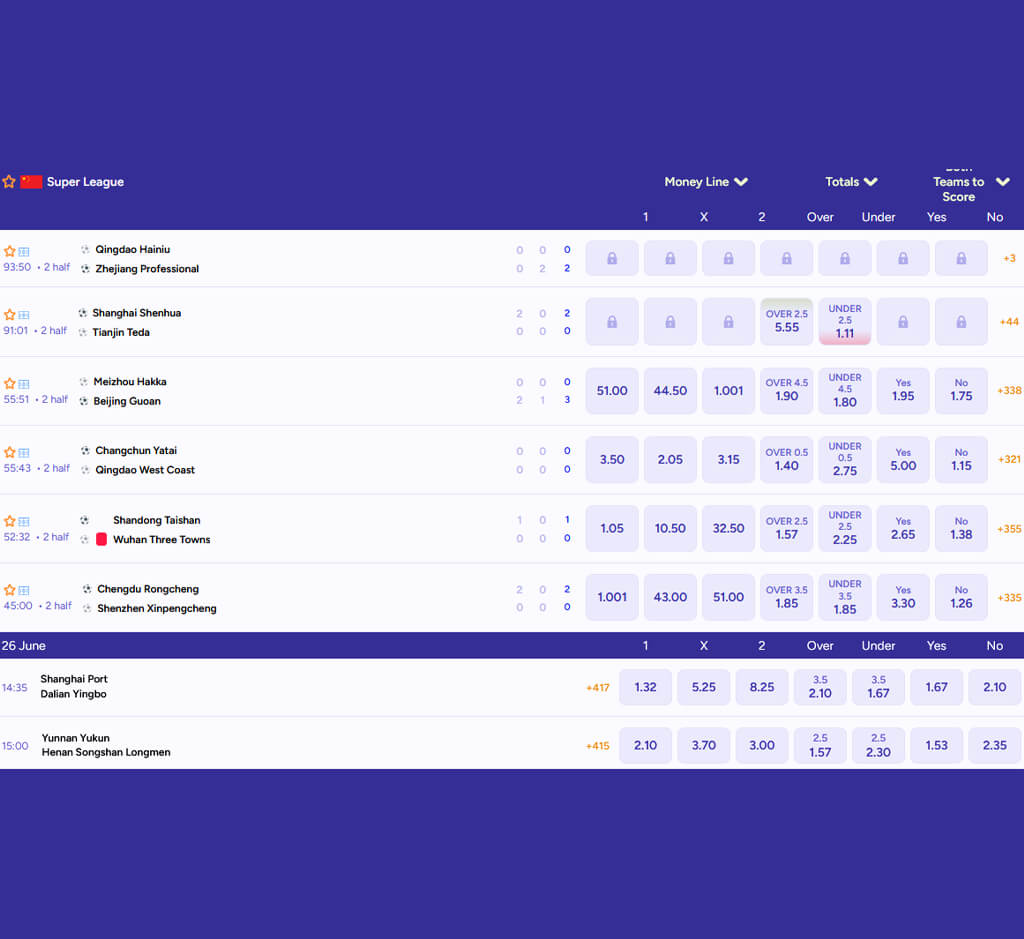The width and height of the screenshot is (1024, 939).
Task: Open Shanghai Port vs Dalian Yingbo match
Action: click(74, 686)
